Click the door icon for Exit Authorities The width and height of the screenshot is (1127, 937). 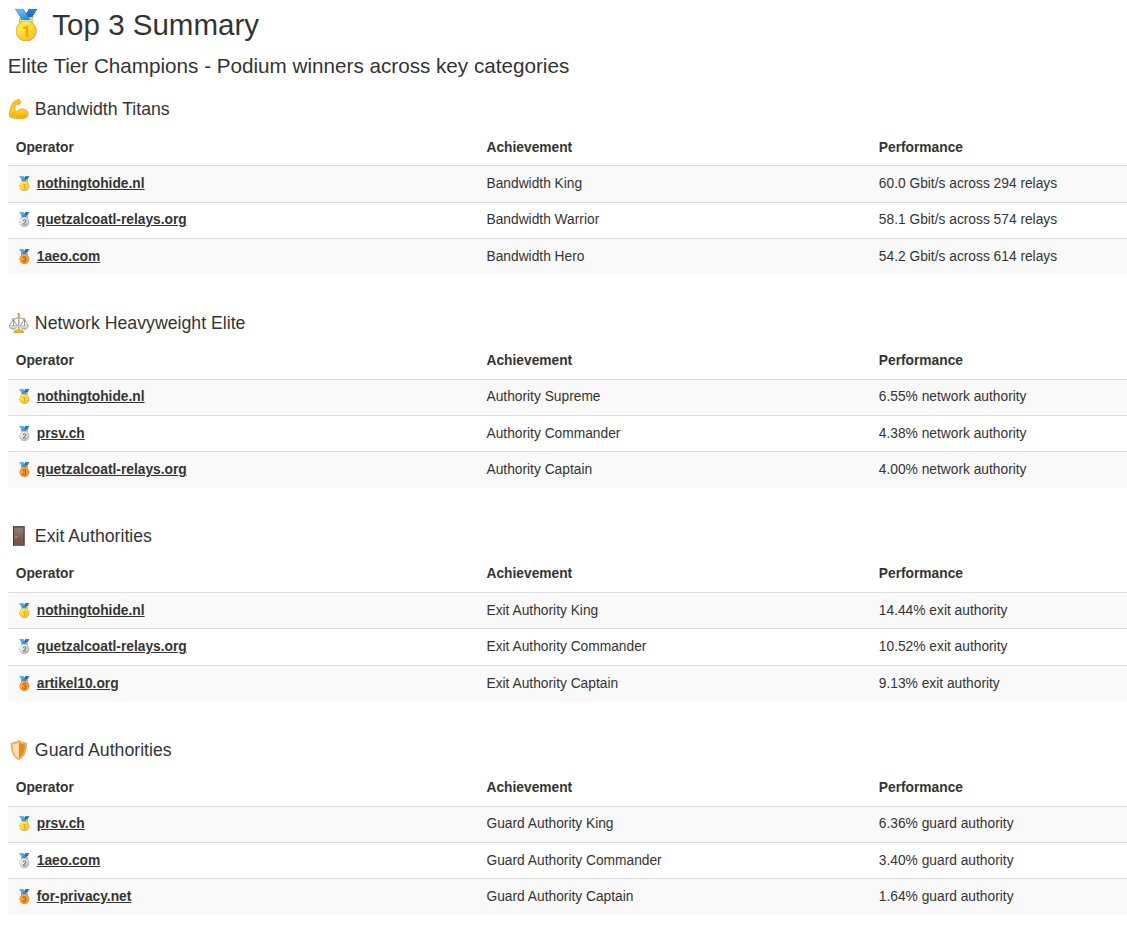(18, 536)
